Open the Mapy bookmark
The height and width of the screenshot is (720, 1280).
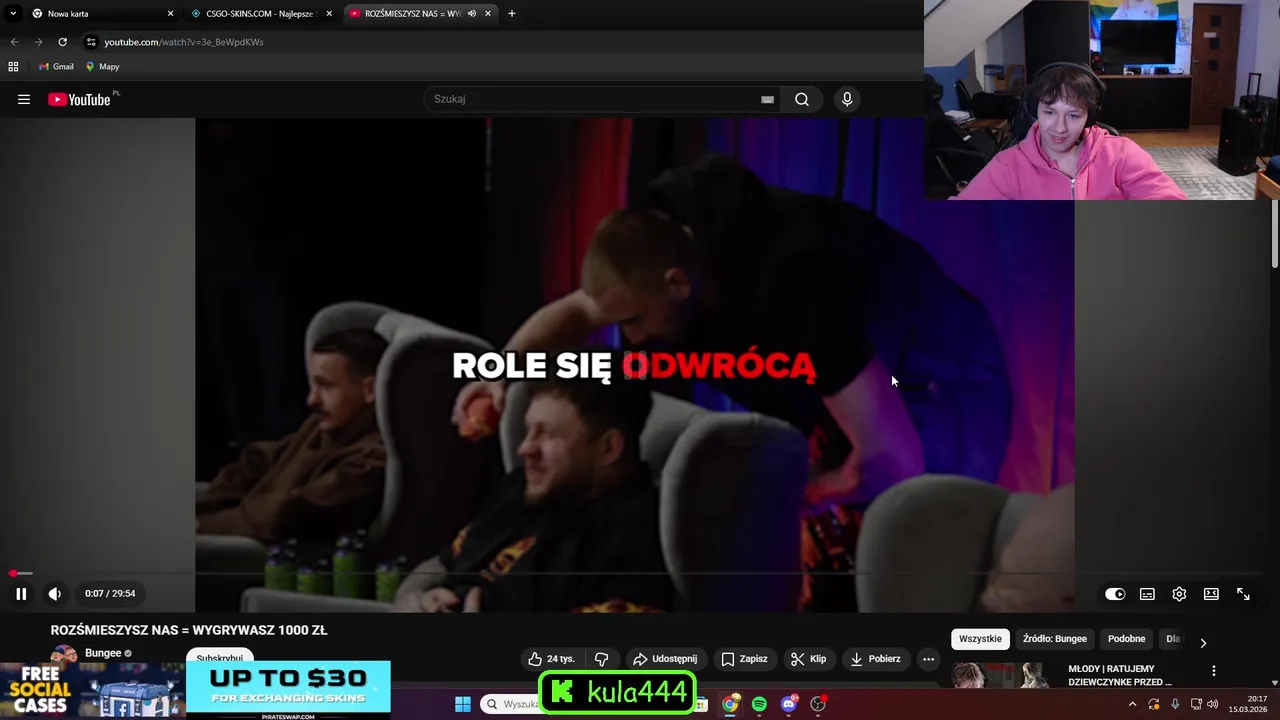pos(102,67)
